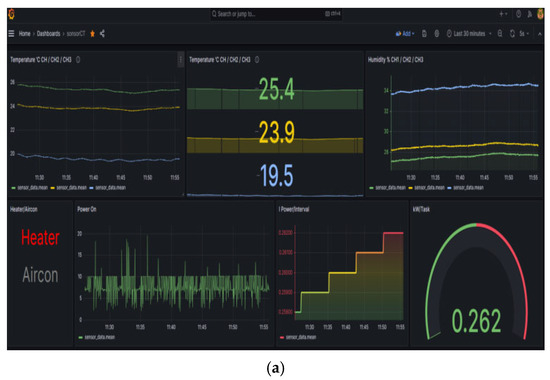Open the Grafana logo home menu
The image size is (550, 380).
click(x=12, y=14)
